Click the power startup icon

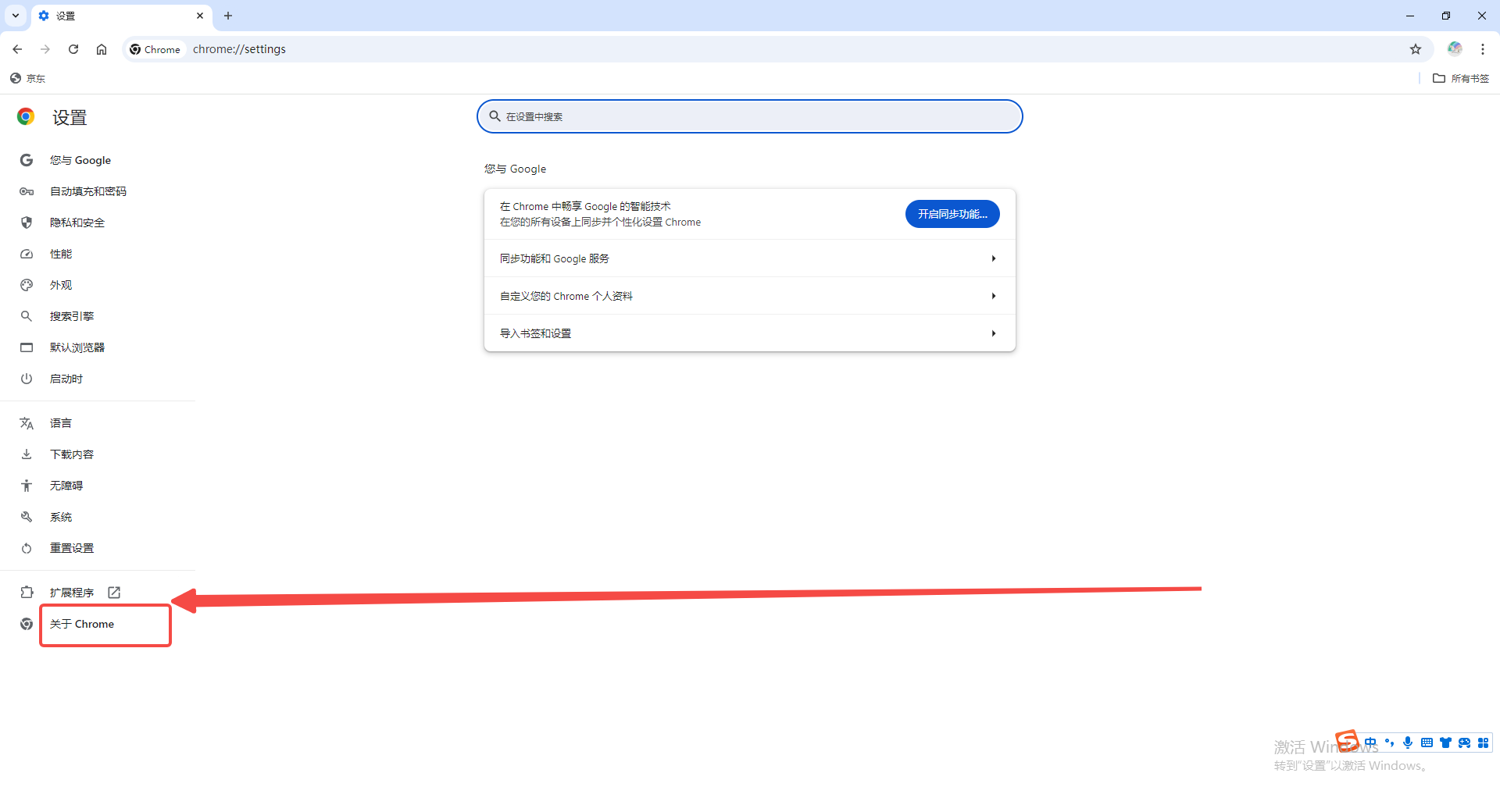(x=27, y=379)
